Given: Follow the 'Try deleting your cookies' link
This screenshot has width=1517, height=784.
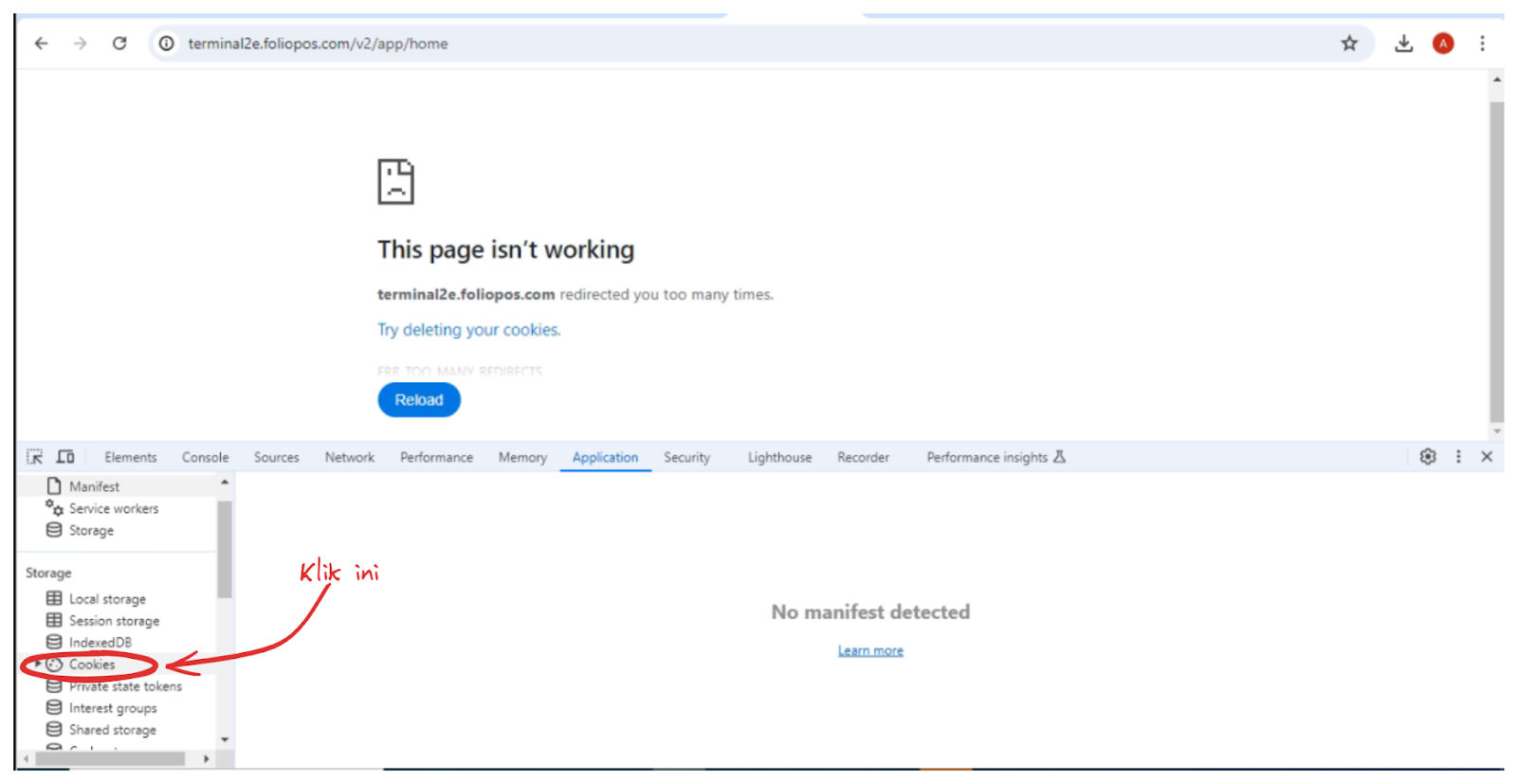Looking at the screenshot, I should 468,330.
